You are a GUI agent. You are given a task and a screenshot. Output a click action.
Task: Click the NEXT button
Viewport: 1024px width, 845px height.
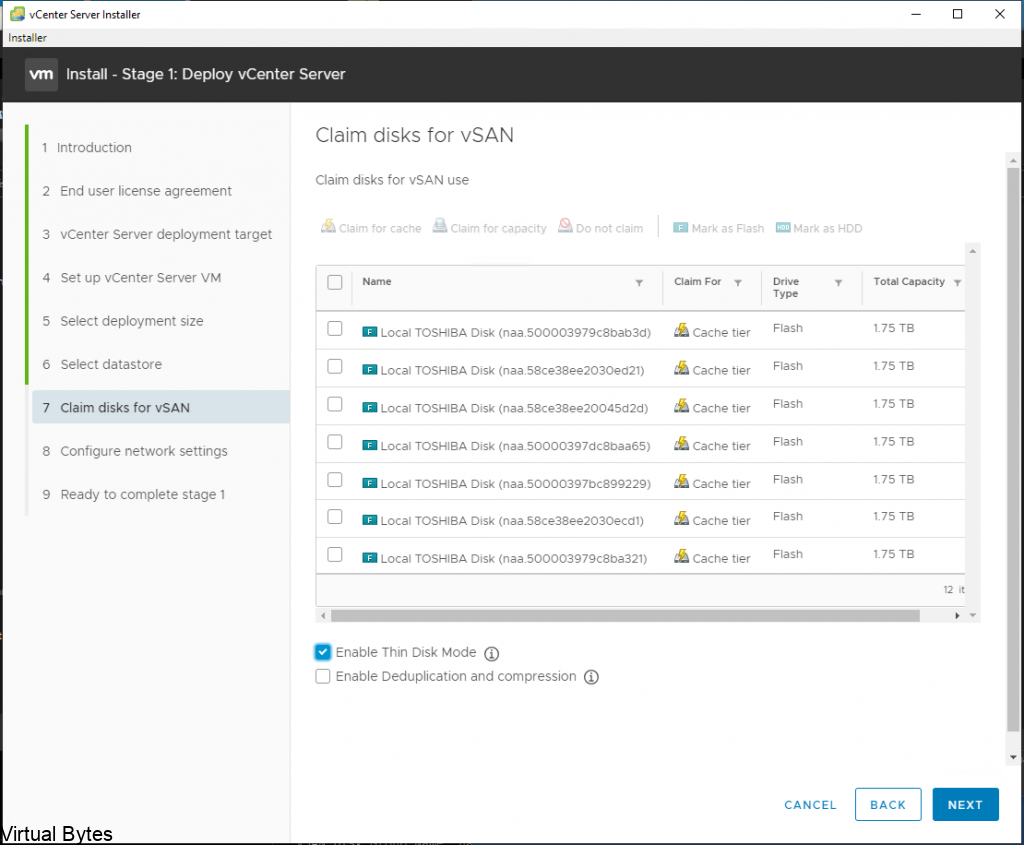[965, 805]
